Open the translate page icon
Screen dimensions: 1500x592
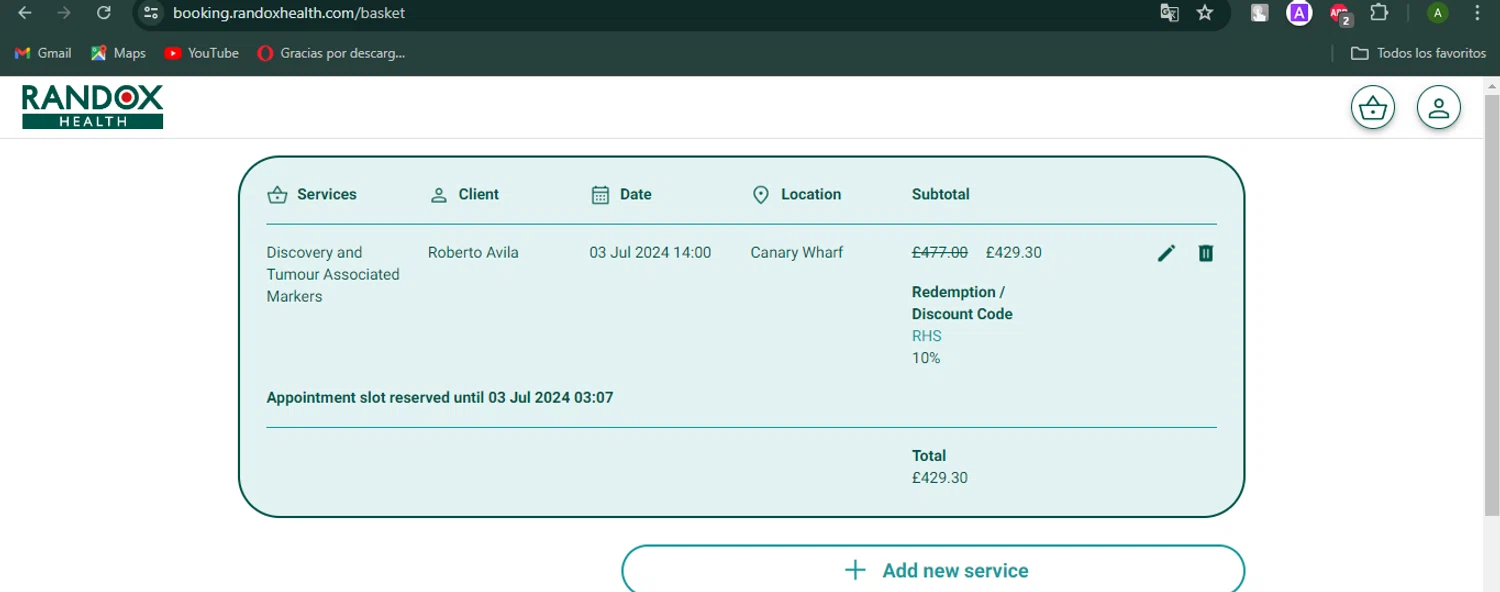point(1169,13)
